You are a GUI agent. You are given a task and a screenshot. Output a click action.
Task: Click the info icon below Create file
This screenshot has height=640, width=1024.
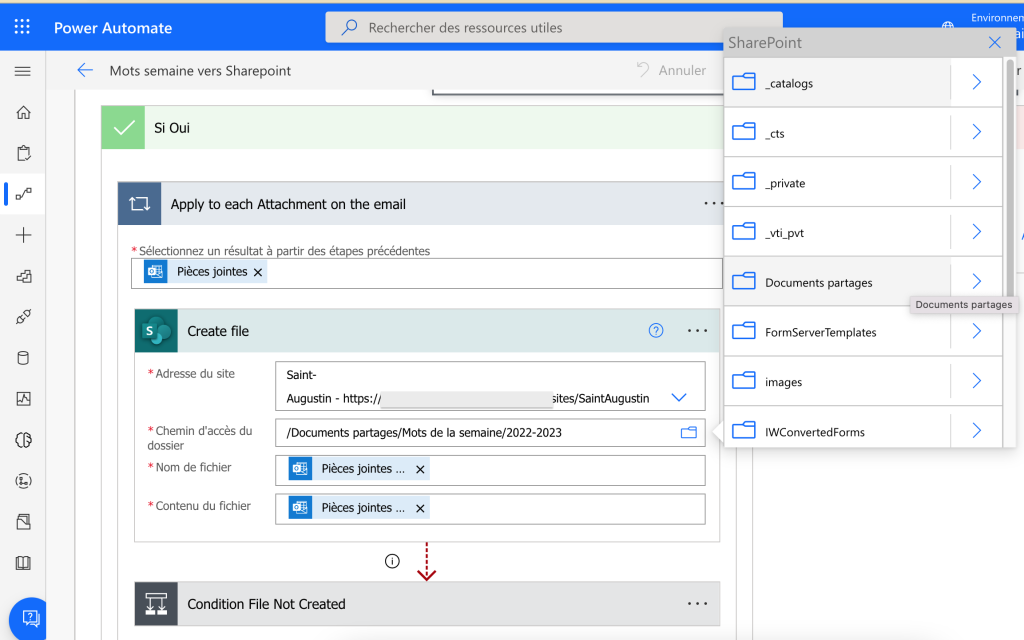392,561
